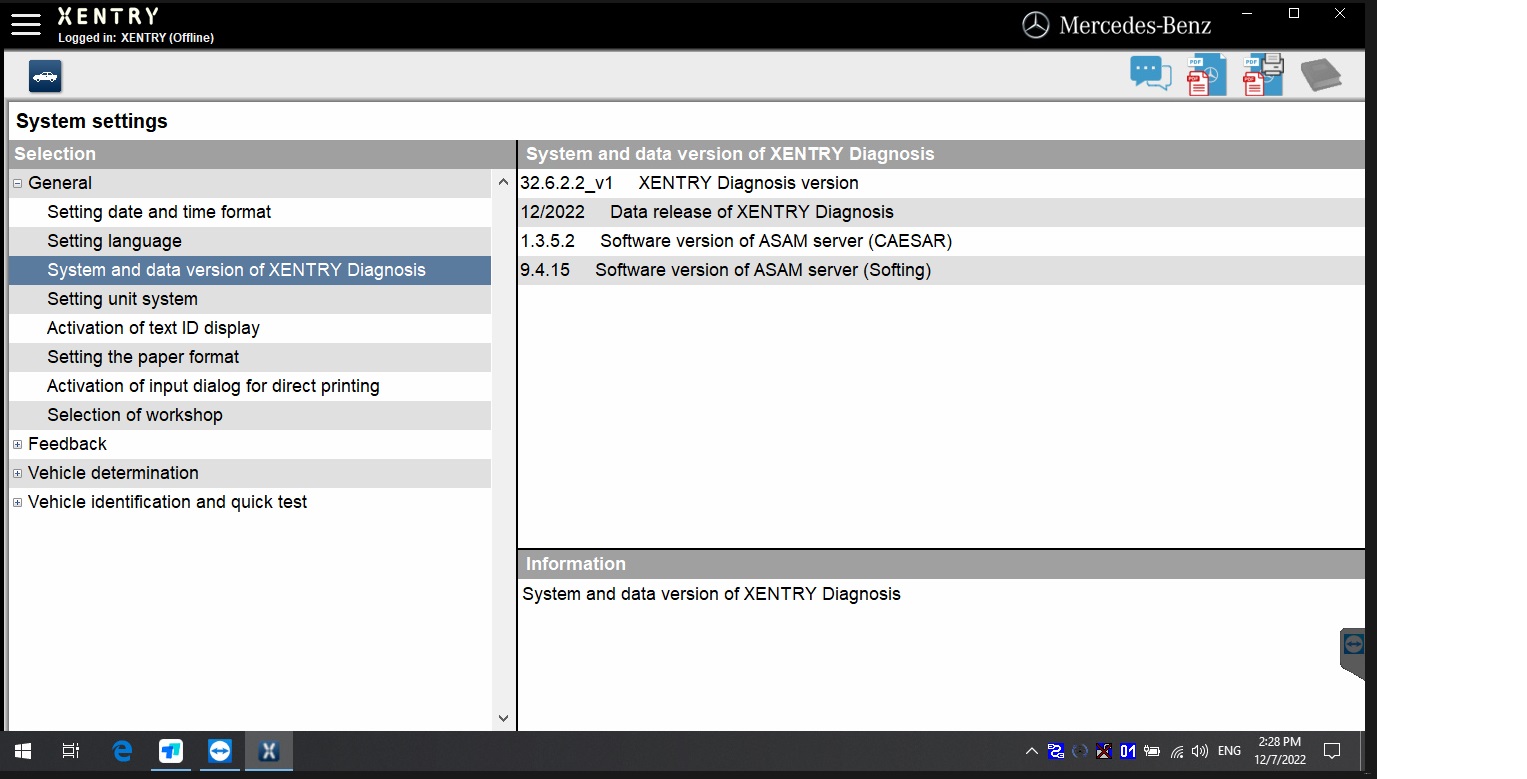The height and width of the screenshot is (779, 1527).
Task: Click the blue cable connection tray icon
Action: pyautogui.click(x=1056, y=751)
